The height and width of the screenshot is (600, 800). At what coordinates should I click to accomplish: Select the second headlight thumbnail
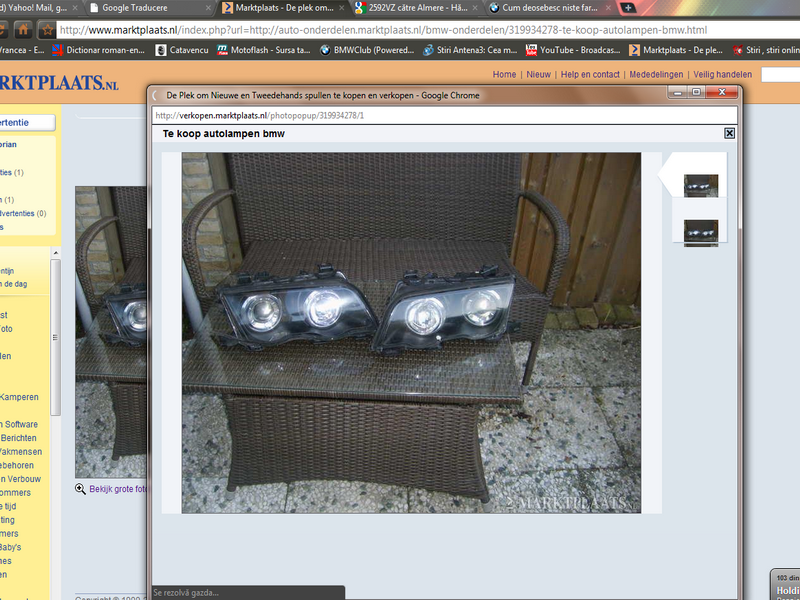tap(700, 231)
